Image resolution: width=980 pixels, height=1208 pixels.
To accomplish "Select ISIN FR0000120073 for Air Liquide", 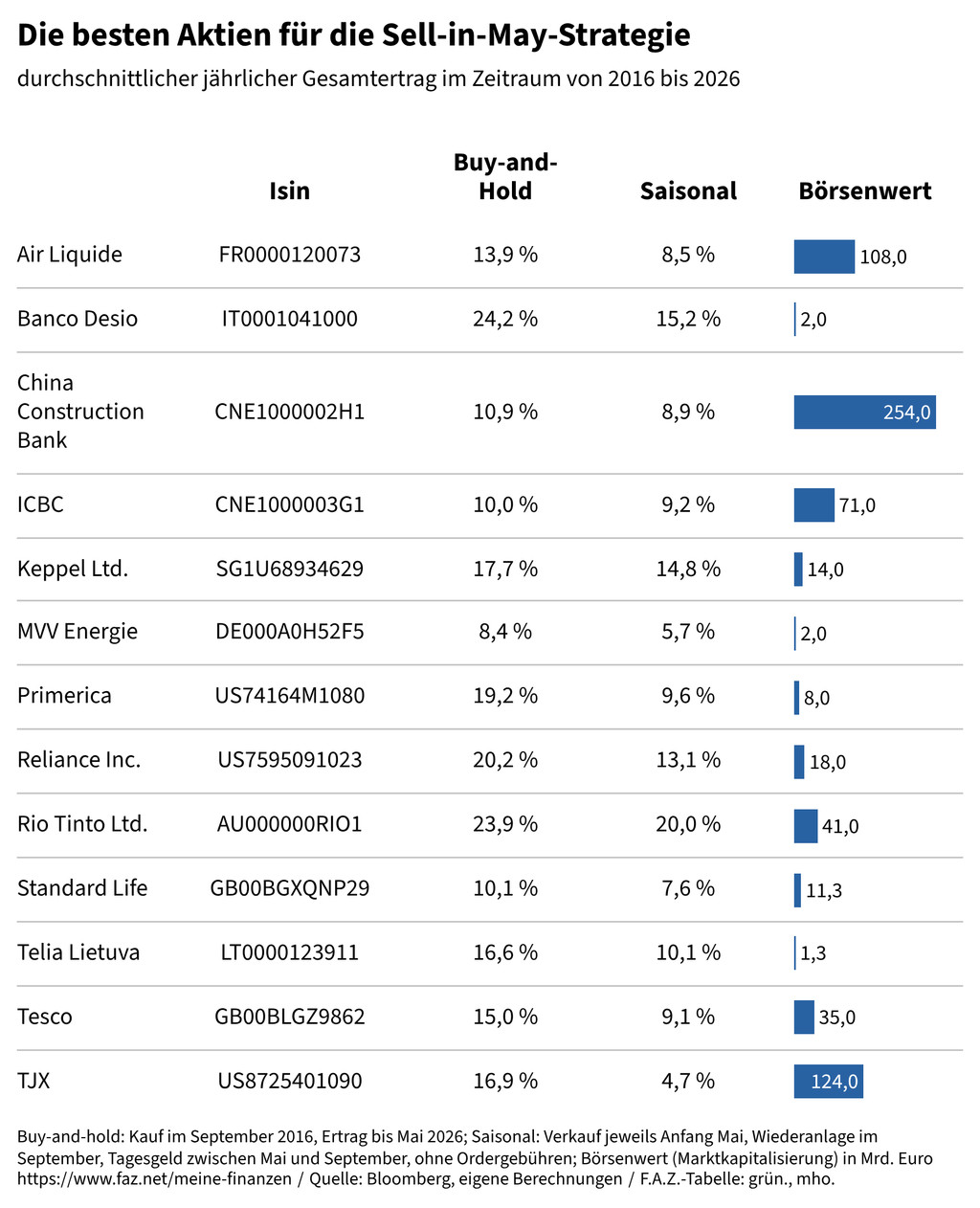I will 289,255.
